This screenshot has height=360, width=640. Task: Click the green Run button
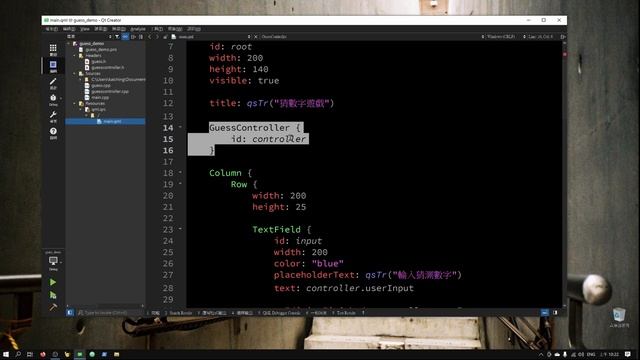point(53,282)
